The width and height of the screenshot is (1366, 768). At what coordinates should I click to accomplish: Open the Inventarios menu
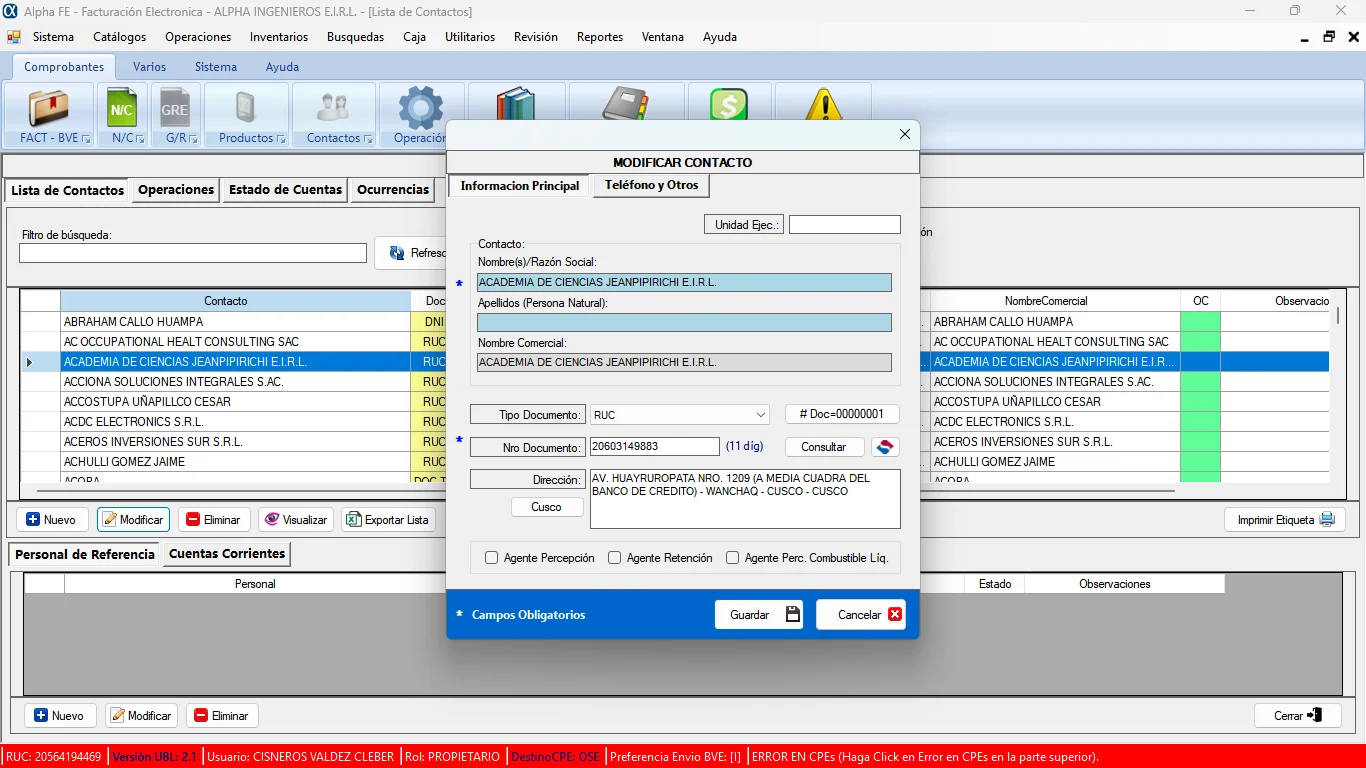pyautogui.click(x=279, y=37)
